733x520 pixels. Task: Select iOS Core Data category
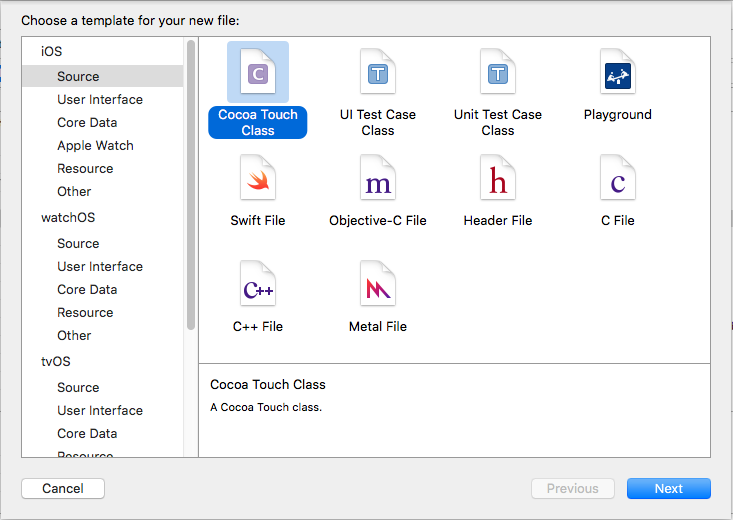click(87, 122)
